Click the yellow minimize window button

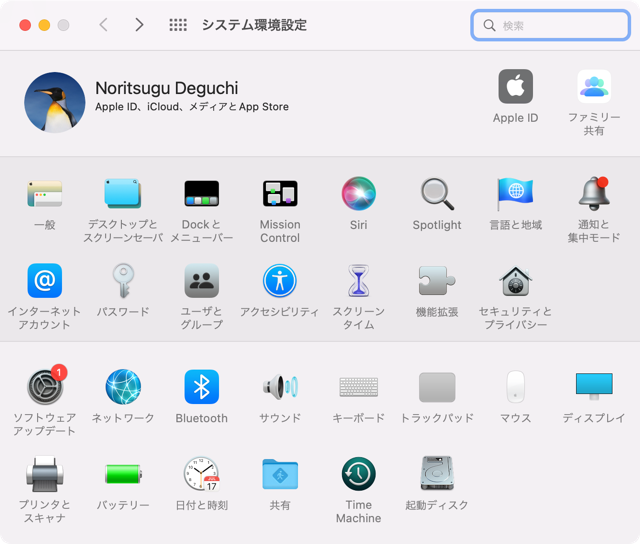pos(44,25)
